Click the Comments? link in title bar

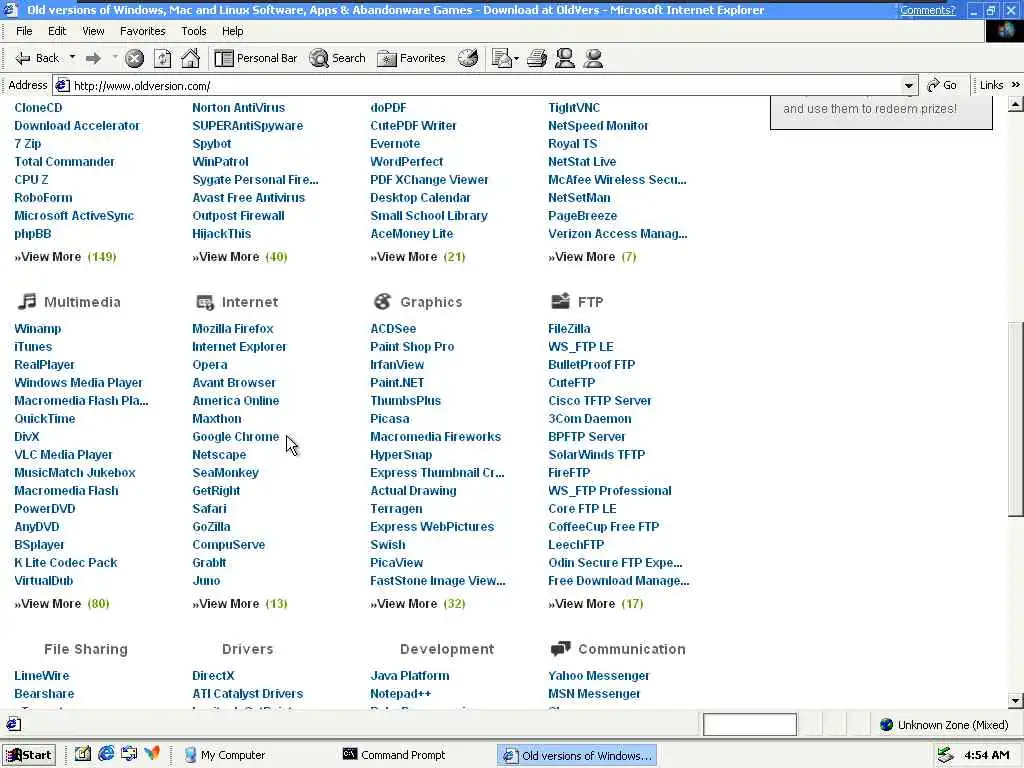click(x=927, y=10)
